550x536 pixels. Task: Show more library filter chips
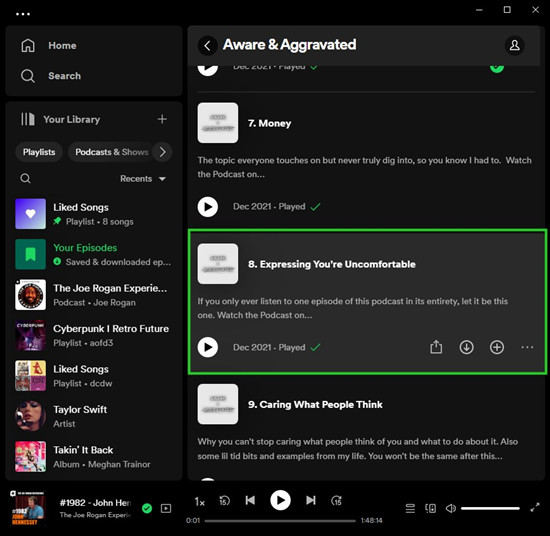(162, 152)
